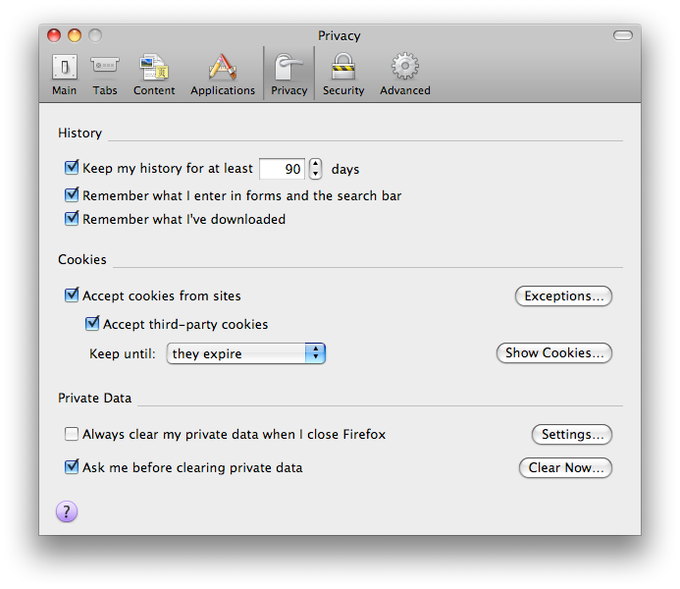
Task: Close the Privacy window with red button
Action: point(54,35)
